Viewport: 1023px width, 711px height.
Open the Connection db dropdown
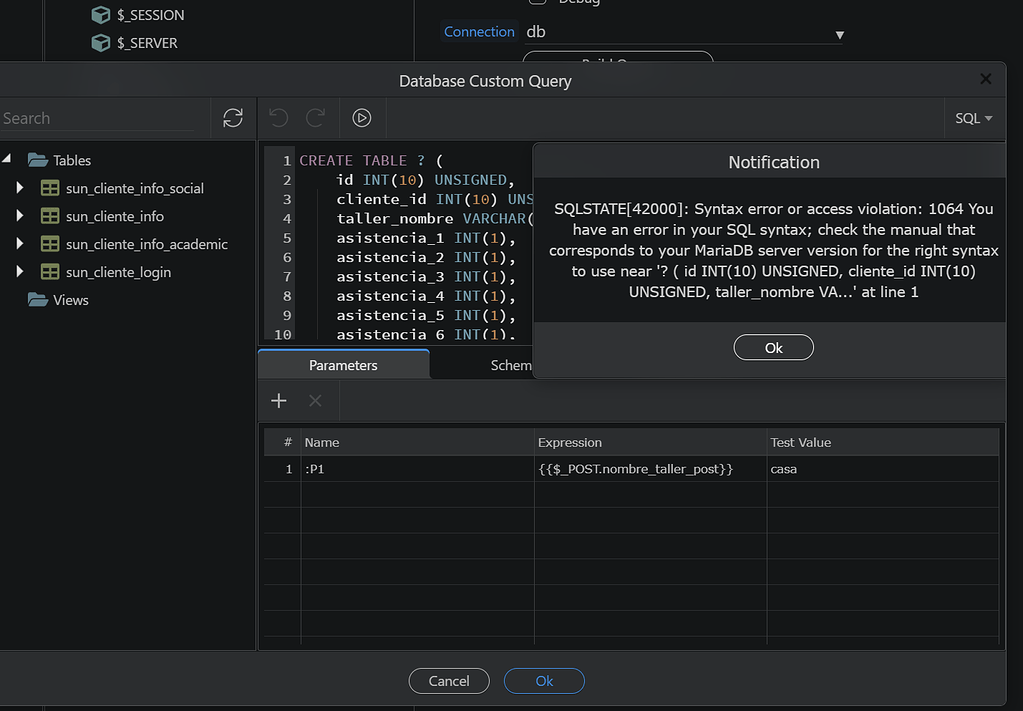coord(839,33)
